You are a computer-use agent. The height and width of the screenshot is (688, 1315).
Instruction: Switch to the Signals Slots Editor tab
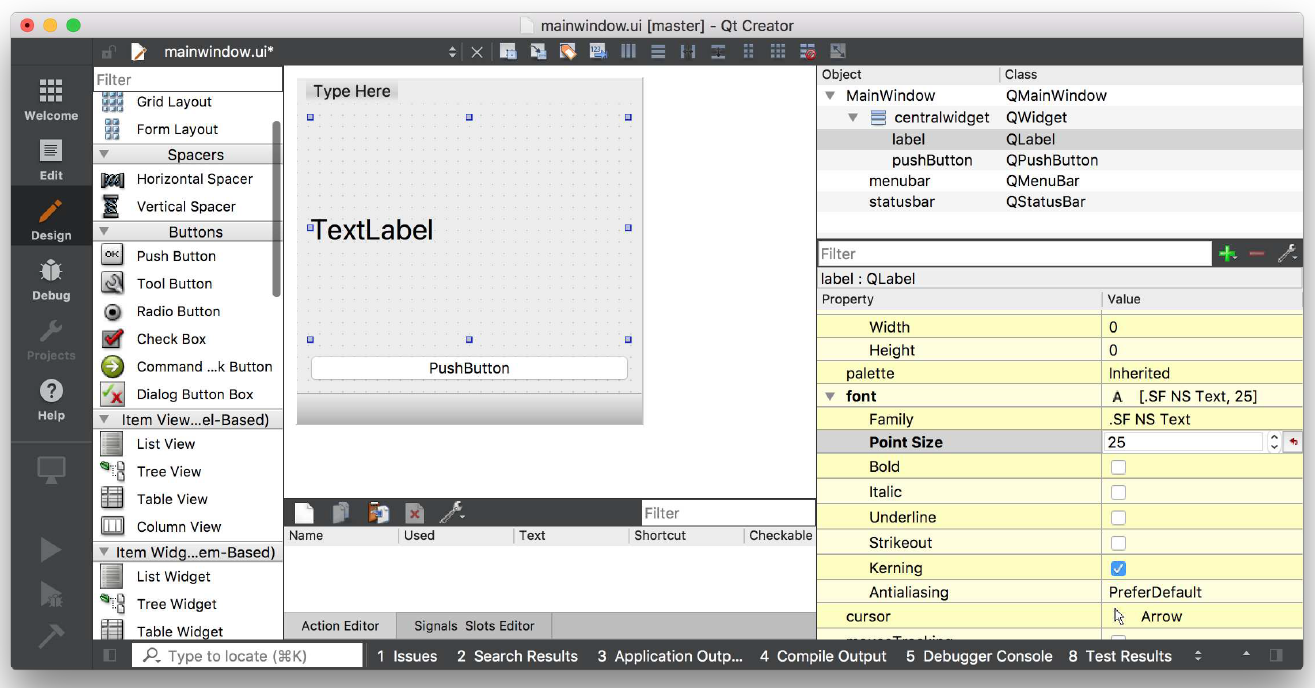click(x=474, y=626)
